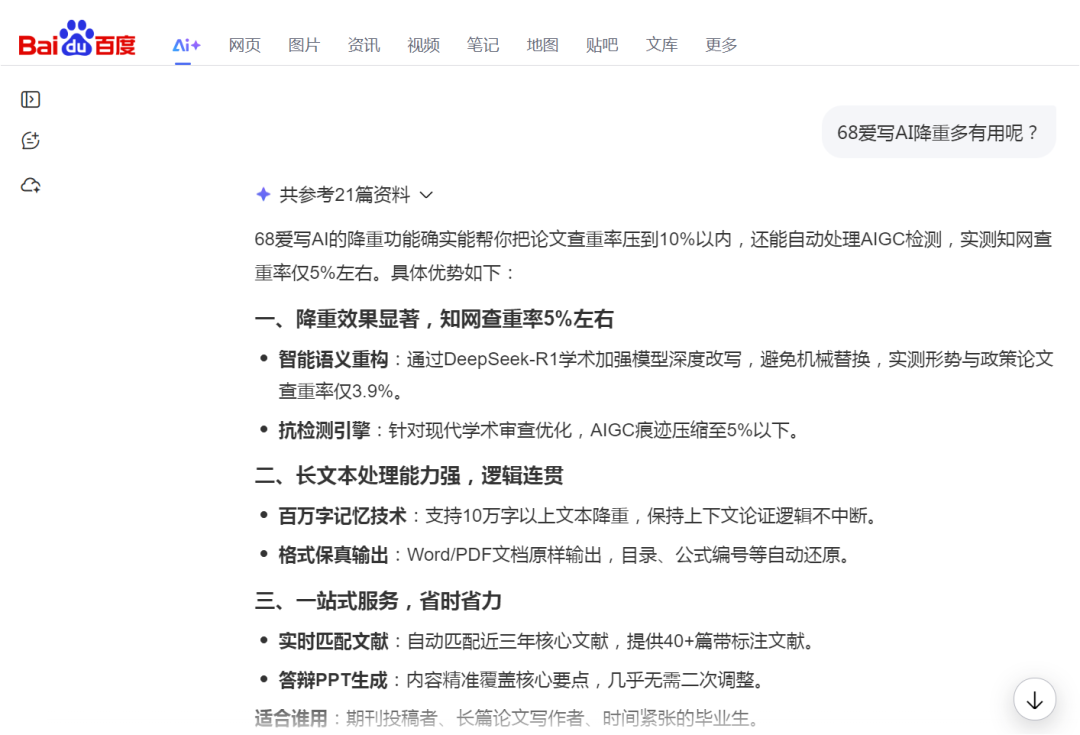Open the 更多 menu

pyautogui.click(x=721, y=45)
